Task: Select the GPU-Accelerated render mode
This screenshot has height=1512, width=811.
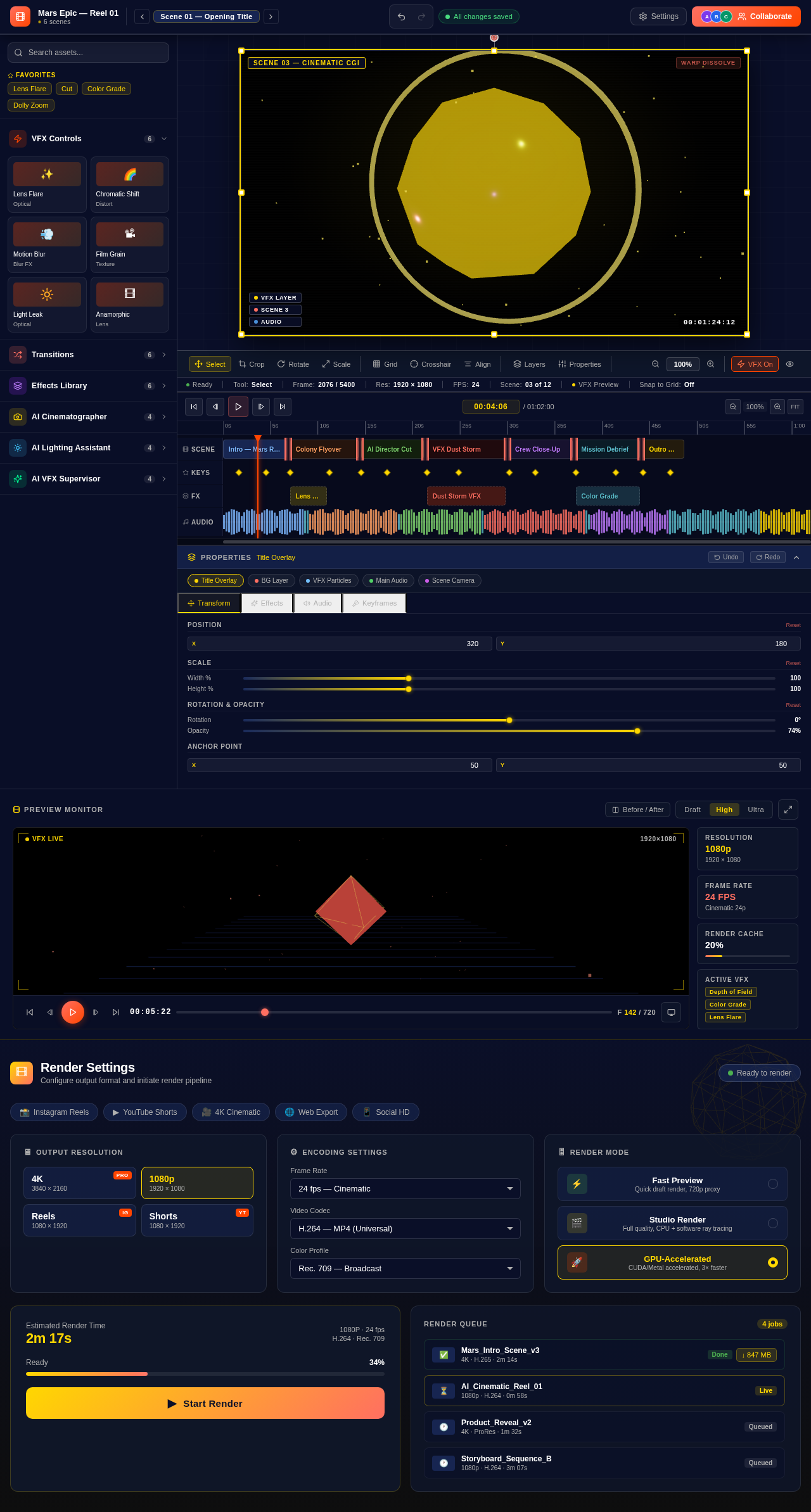Action: (x=672, y=1262)
